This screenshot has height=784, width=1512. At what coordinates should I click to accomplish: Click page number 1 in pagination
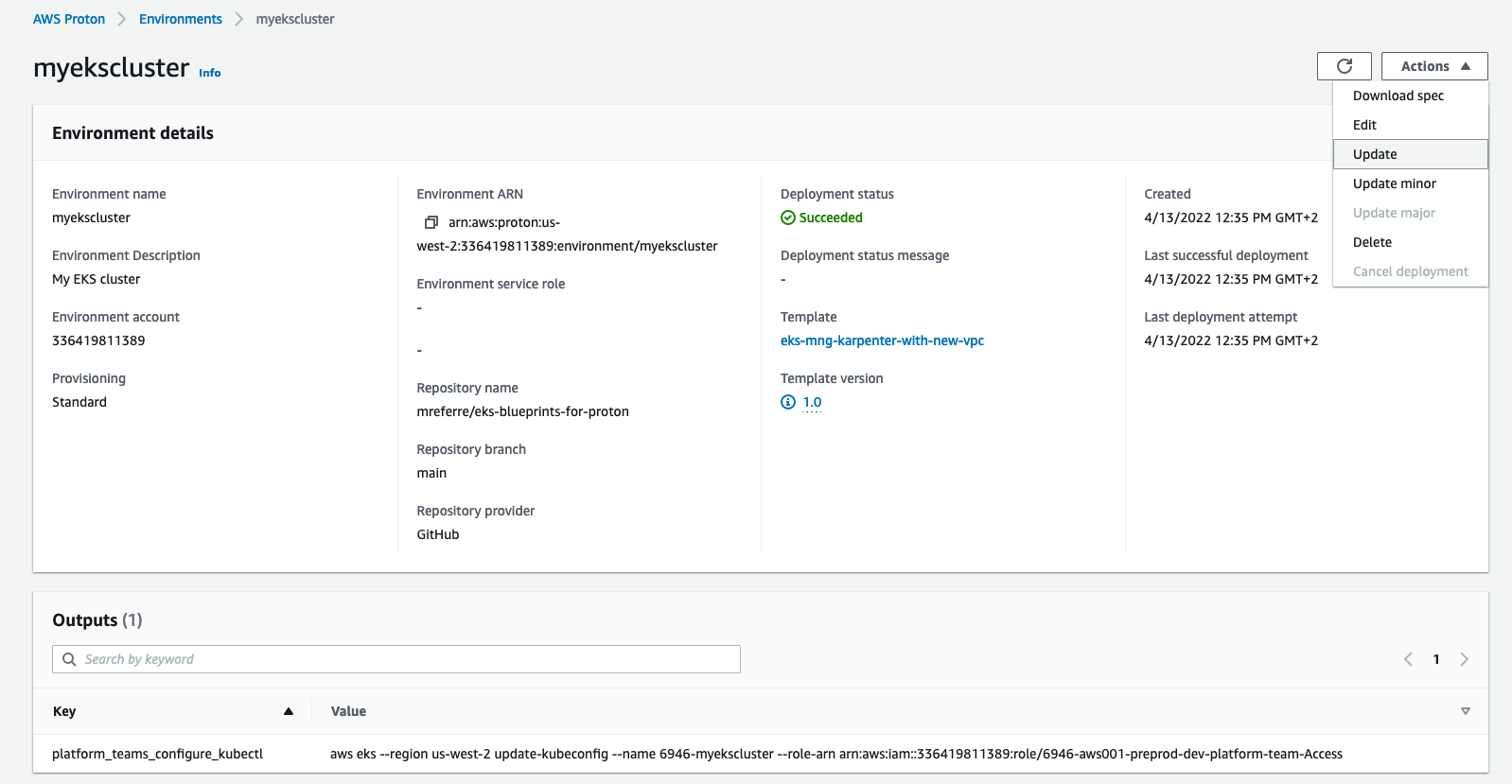coord(1436,659)
